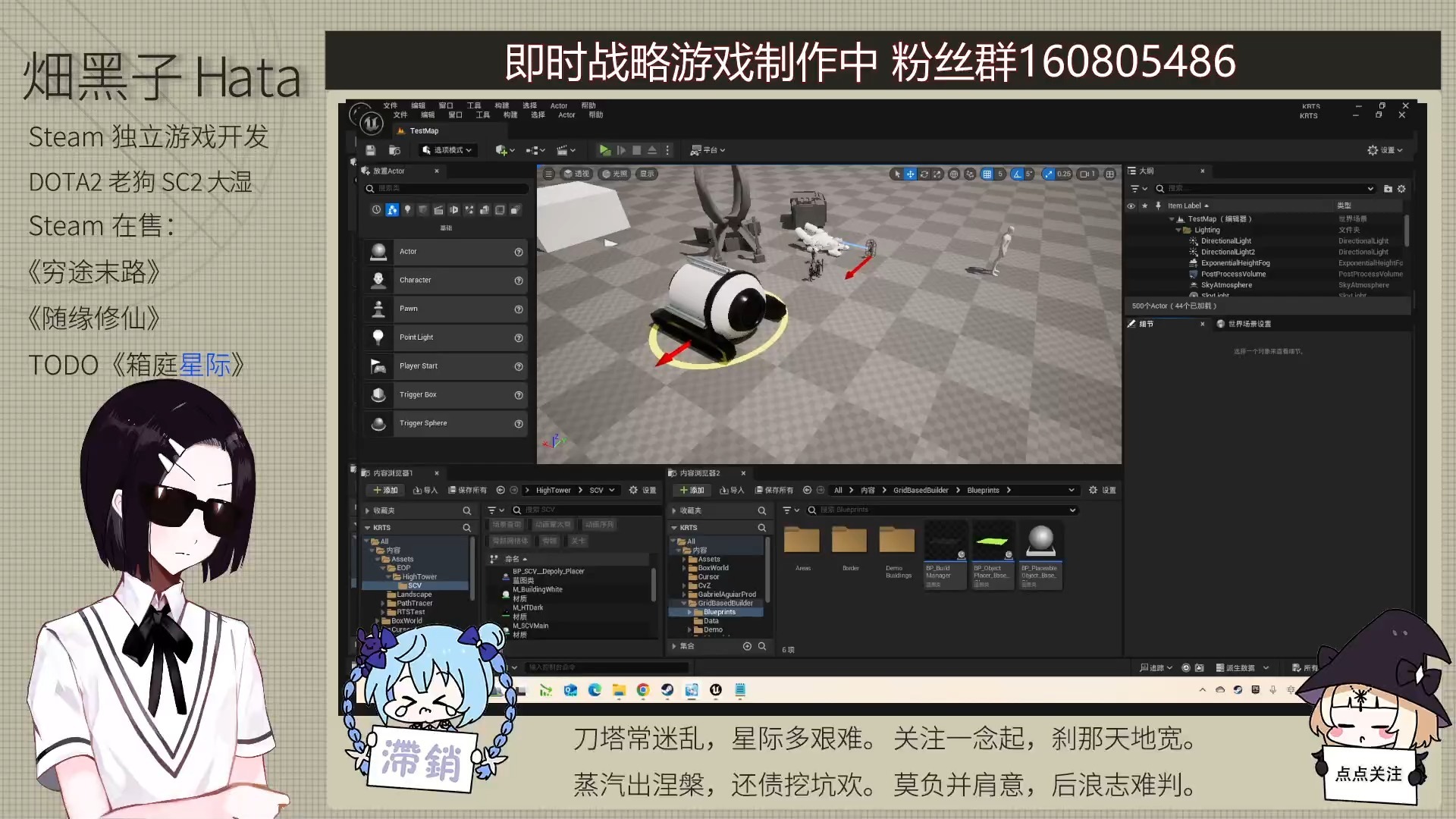Screen dimensions: 1456x819
Task: Click new folder icon in Outliner
Action: click(x=1388, y=189)
